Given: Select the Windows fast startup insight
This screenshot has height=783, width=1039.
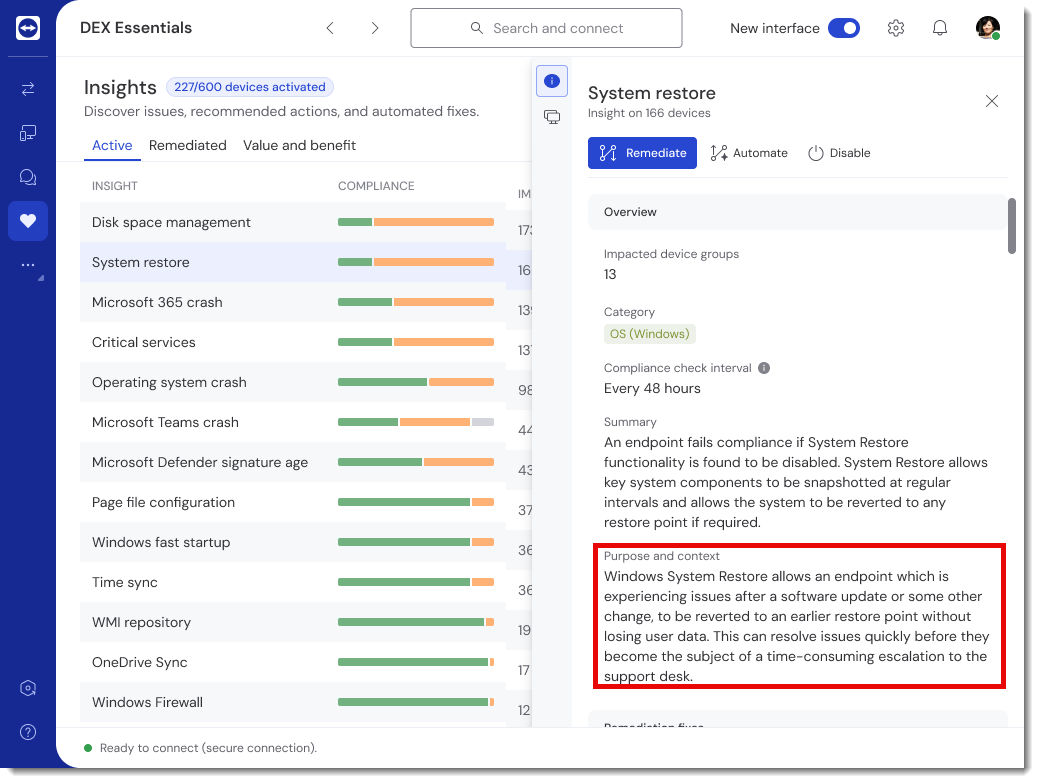Looking at the screenshot, I should (x=161, y=542).
